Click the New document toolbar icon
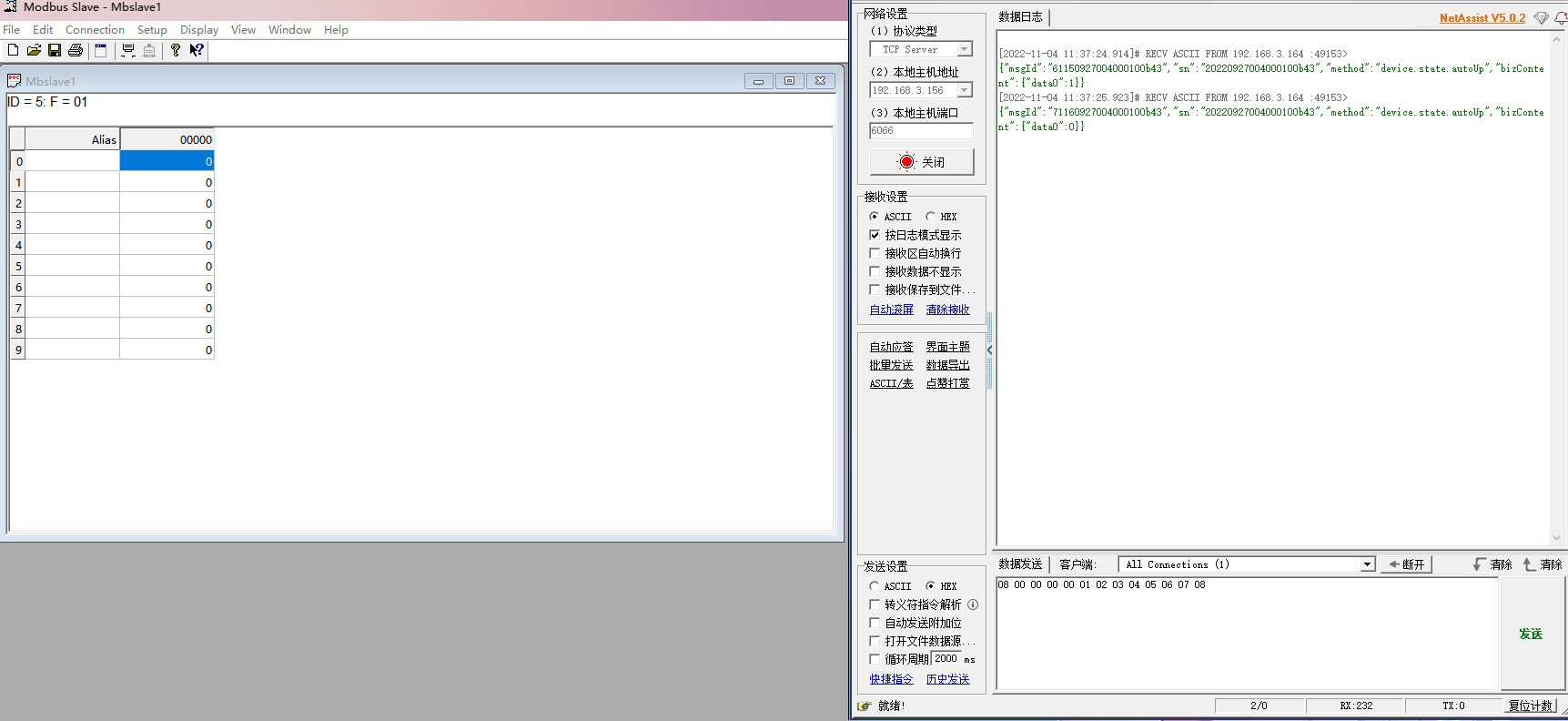Viewport: 1568px width, 721px height. (13, 51)
